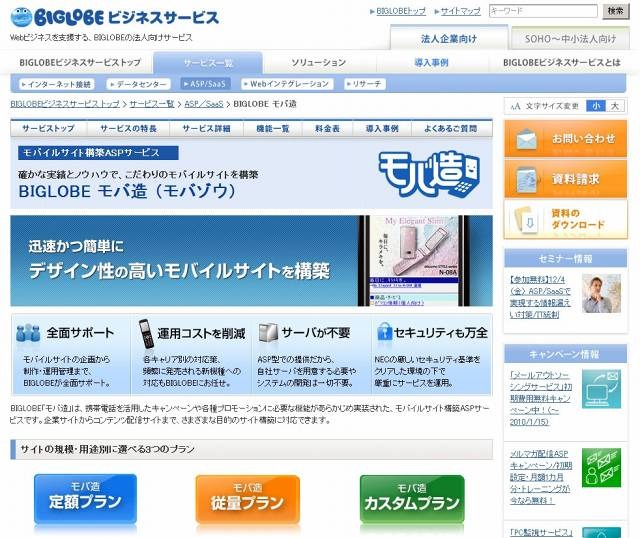Click the main banner デザイン性の高いモバイルサイトを構築
This screenshot has width=640, height=538.
(251, 261)
